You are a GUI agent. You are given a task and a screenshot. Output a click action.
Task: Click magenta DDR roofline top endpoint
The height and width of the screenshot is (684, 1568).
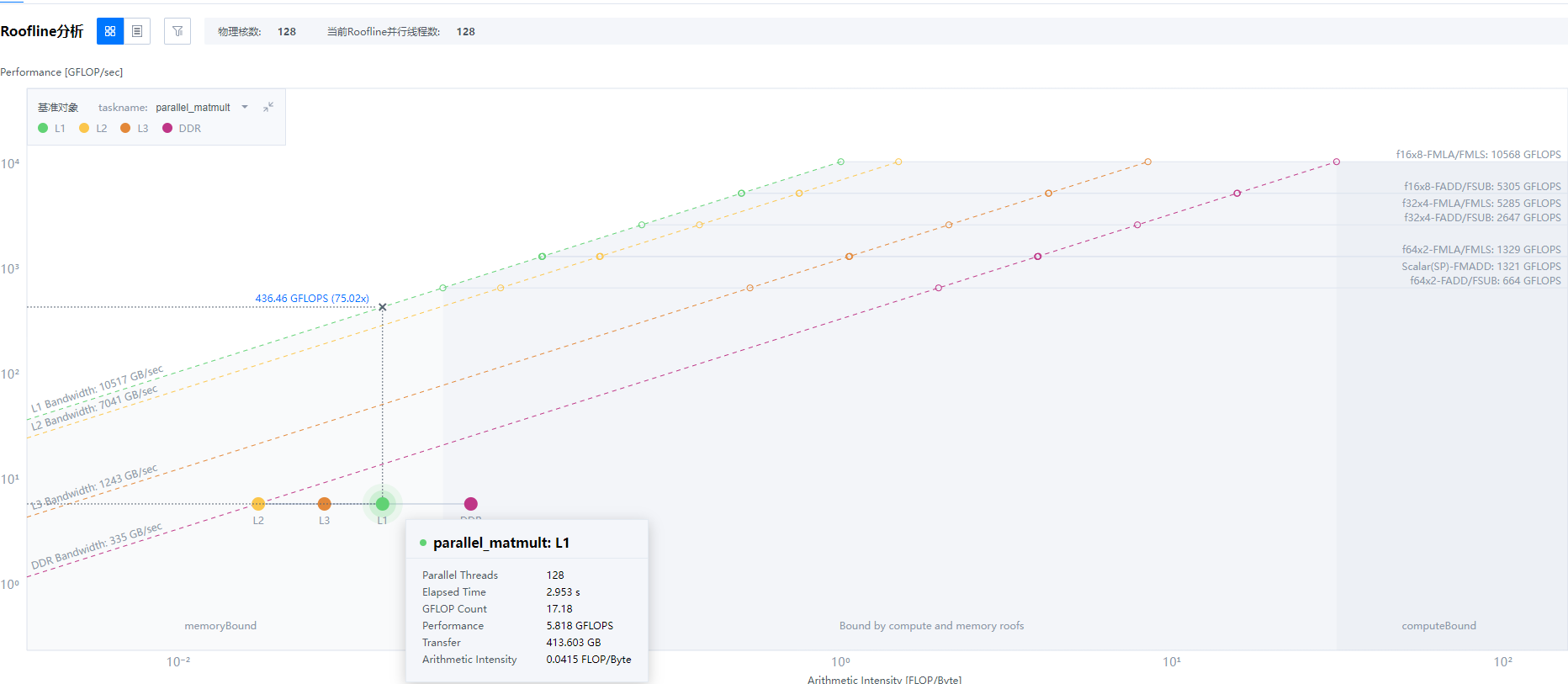(x=1337, y=162)
